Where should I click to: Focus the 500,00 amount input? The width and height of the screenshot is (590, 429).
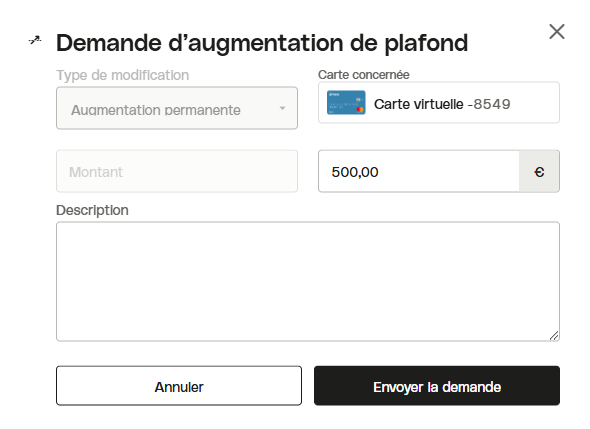(x=419, y=172)
